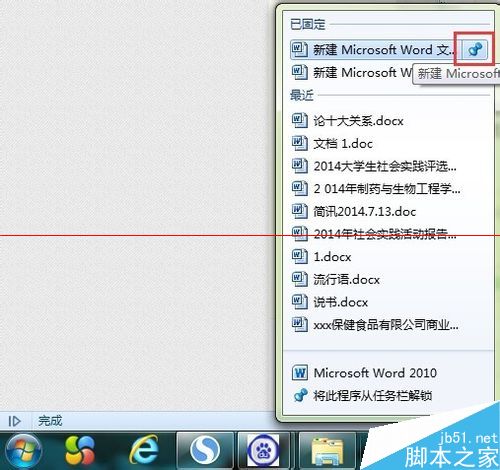Click the 完成 status bar text
Screen dimensions: 500x470
(x=50, y=421)
